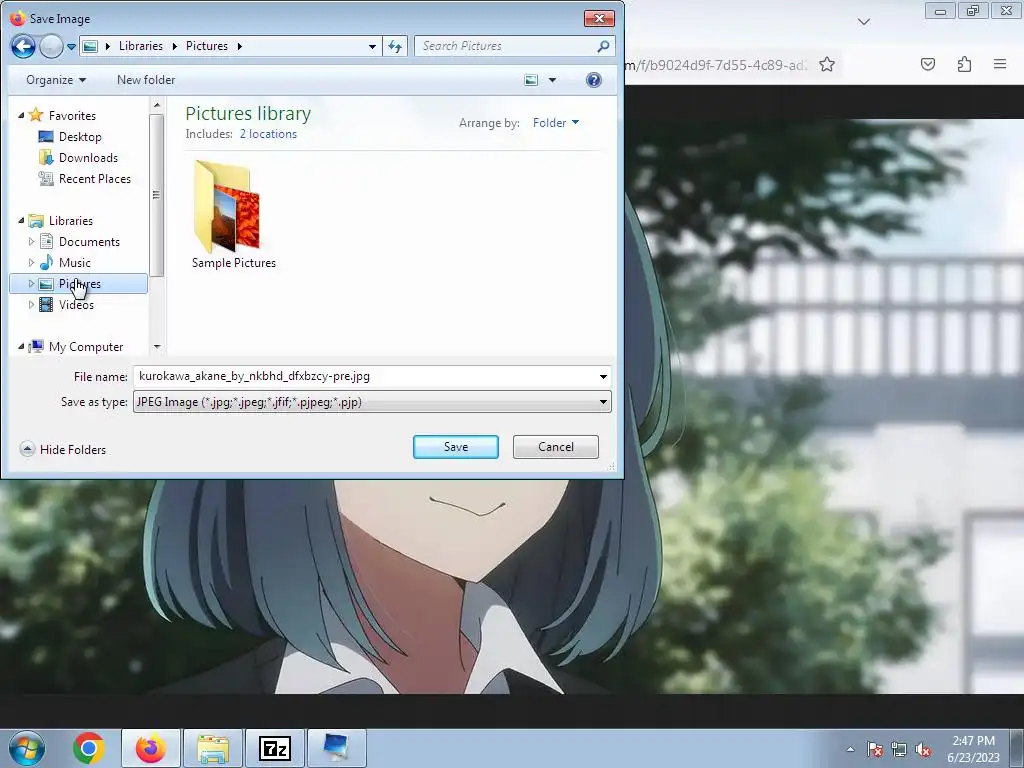This screenshot has width=1024, height=768.
Task: Change the view with the view icon
Action: click(x=532, y=80)
